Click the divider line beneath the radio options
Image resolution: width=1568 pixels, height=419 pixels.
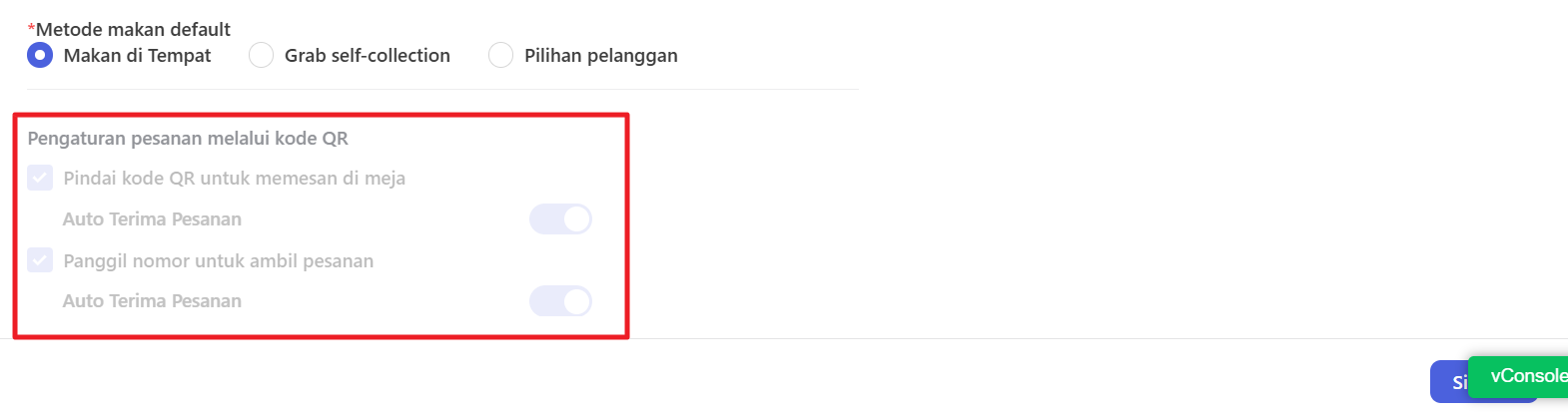click(442, 89)
